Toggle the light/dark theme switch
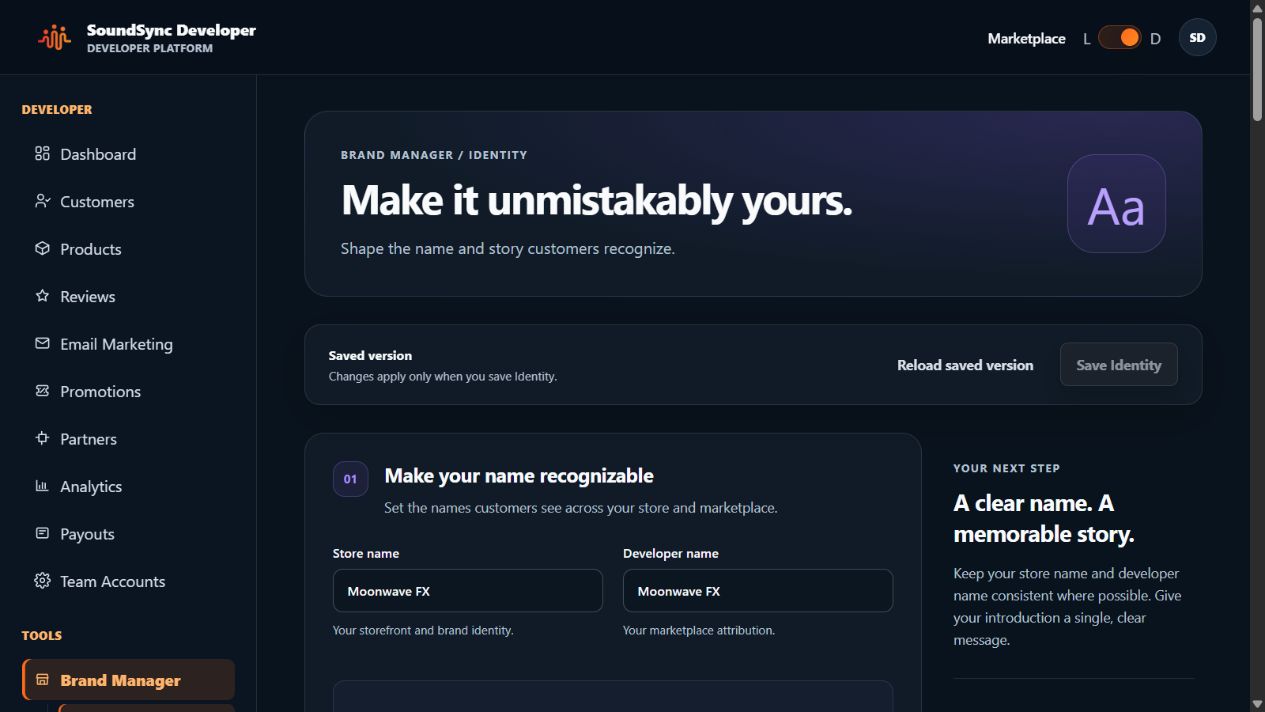Viewport: 1265px width, 712px height. [1119, 38]
